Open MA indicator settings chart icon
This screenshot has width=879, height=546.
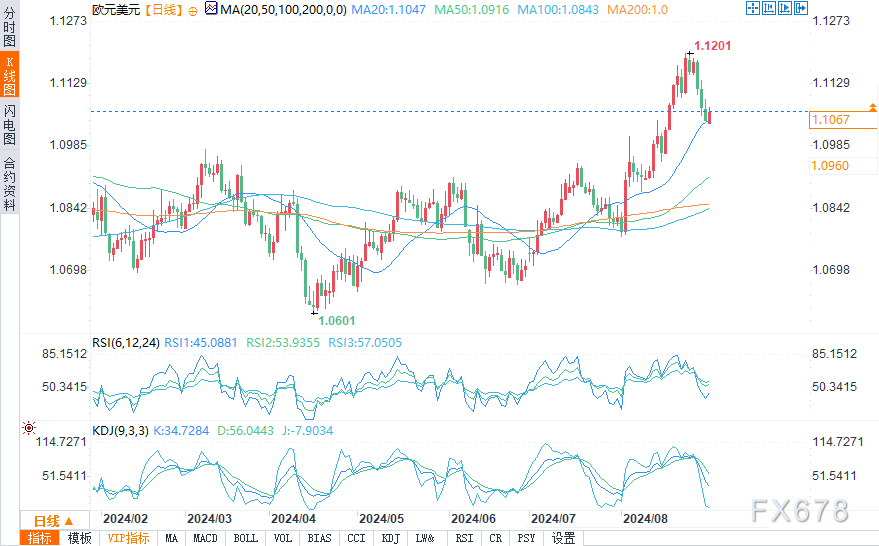pos(211,8)
